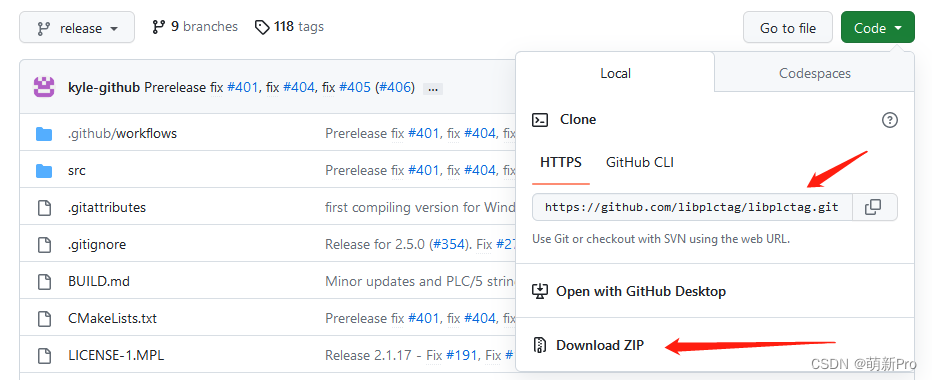The height and width of the screenshot is (380, 932).
Task: Click Download ZIP
Action: 600,345
